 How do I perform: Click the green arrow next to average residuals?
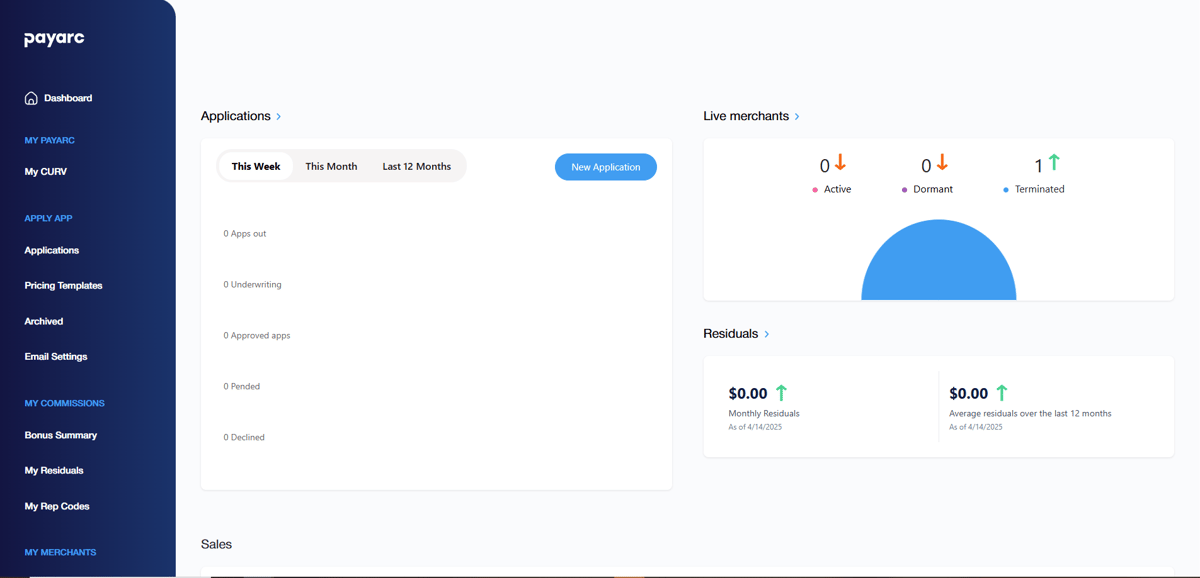[1001, 393]
